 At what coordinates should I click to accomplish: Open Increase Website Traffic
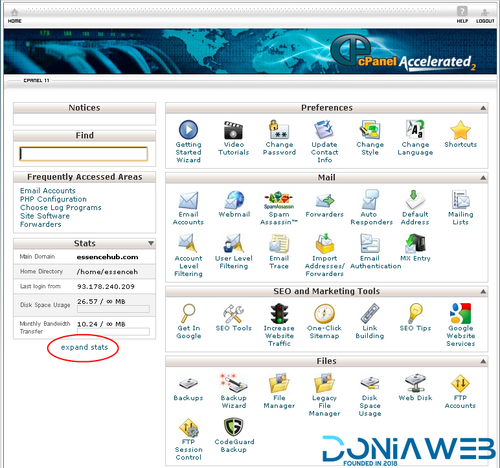(279, 325)
